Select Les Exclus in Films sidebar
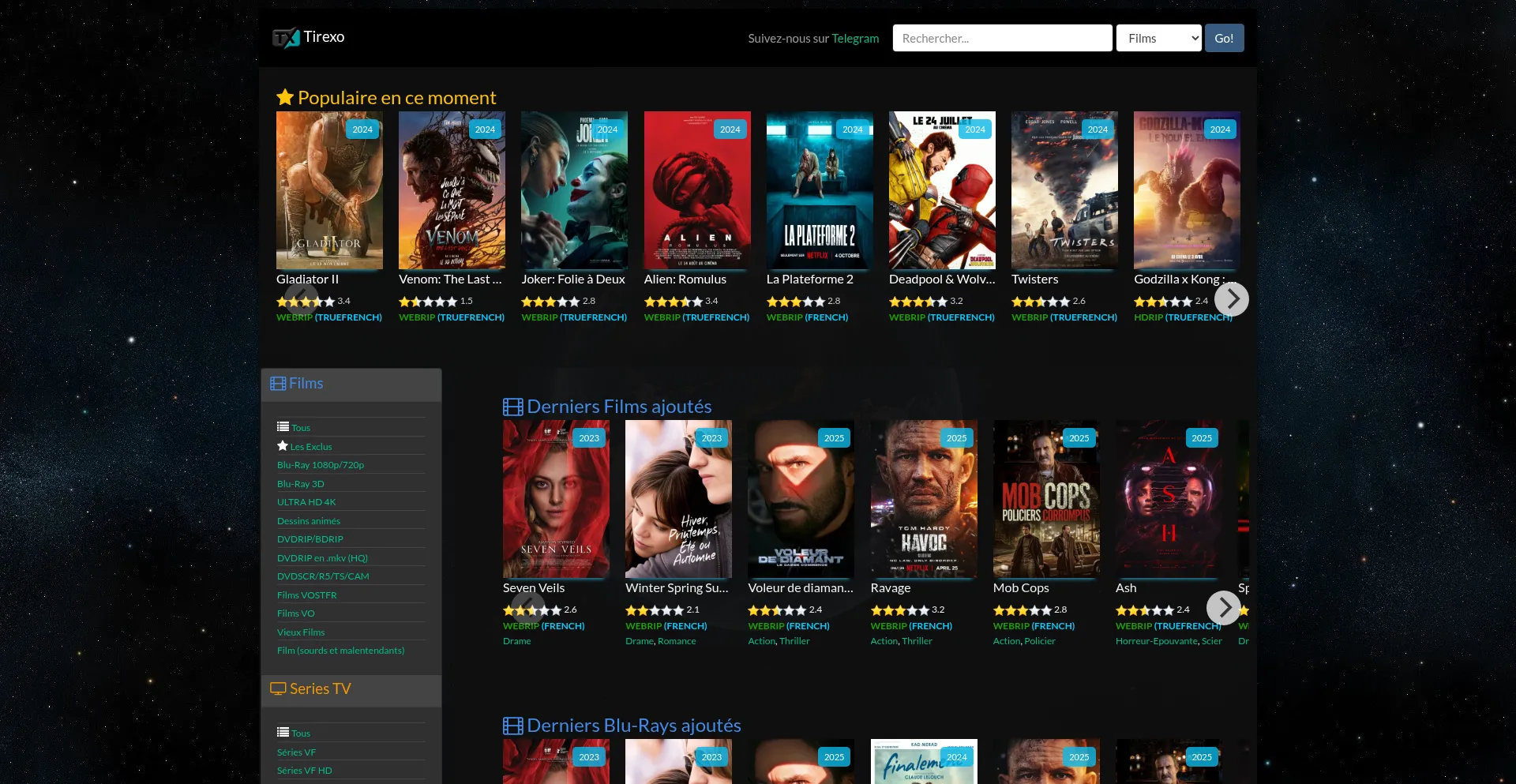Image resolution: width=1516 pixels, height=784 pixels. click(310, 447)
